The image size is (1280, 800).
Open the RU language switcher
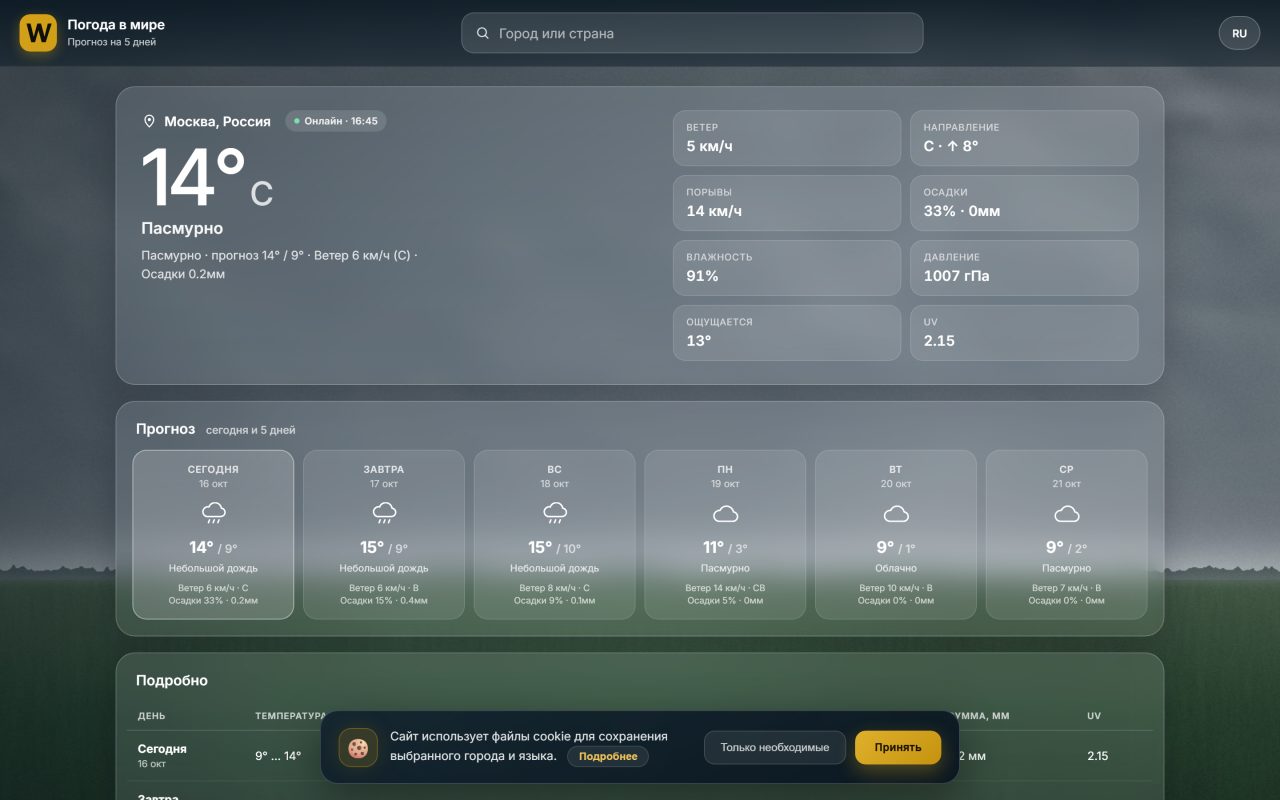click(x=1239, y=33)
